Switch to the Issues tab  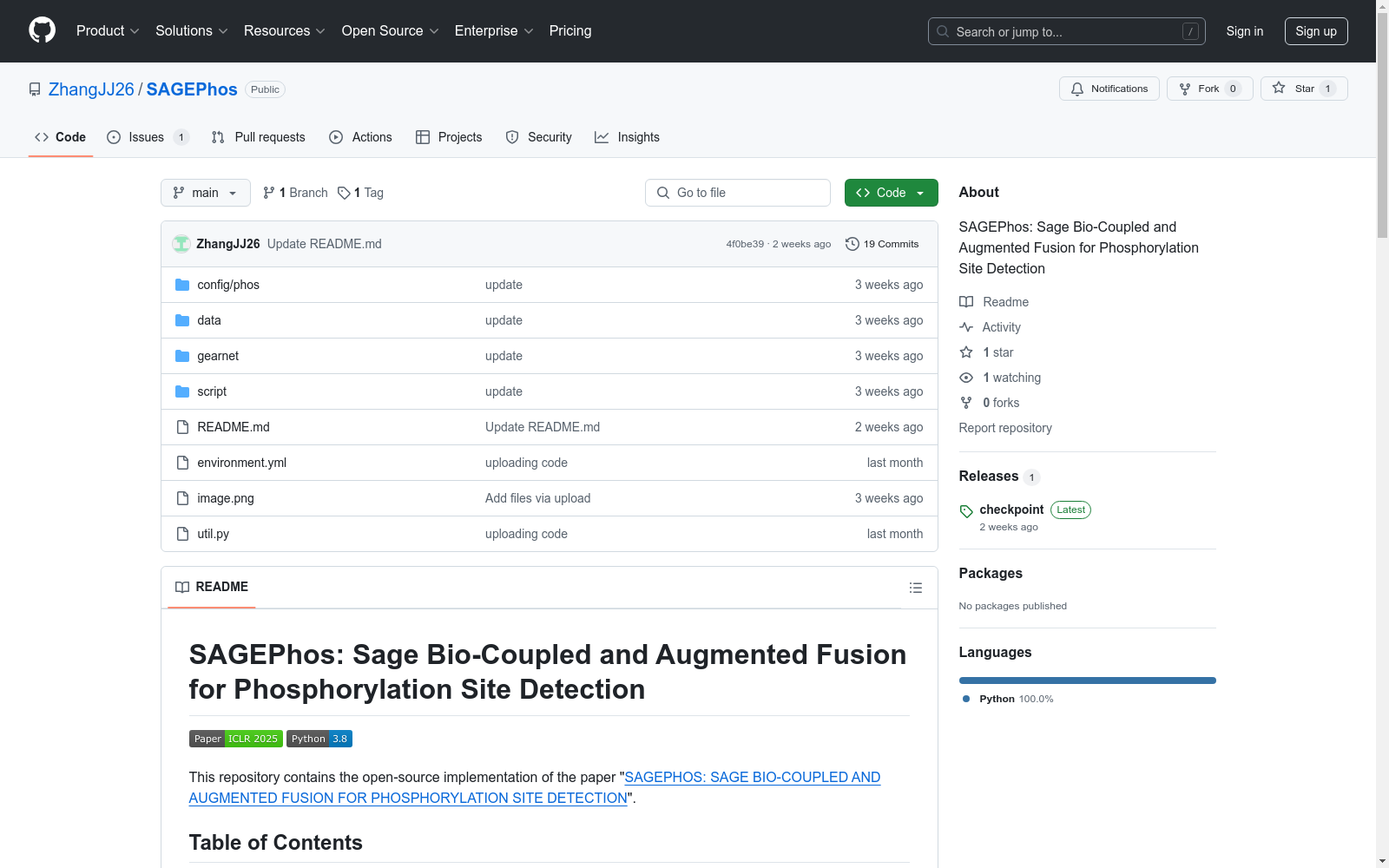click(148, 137)
